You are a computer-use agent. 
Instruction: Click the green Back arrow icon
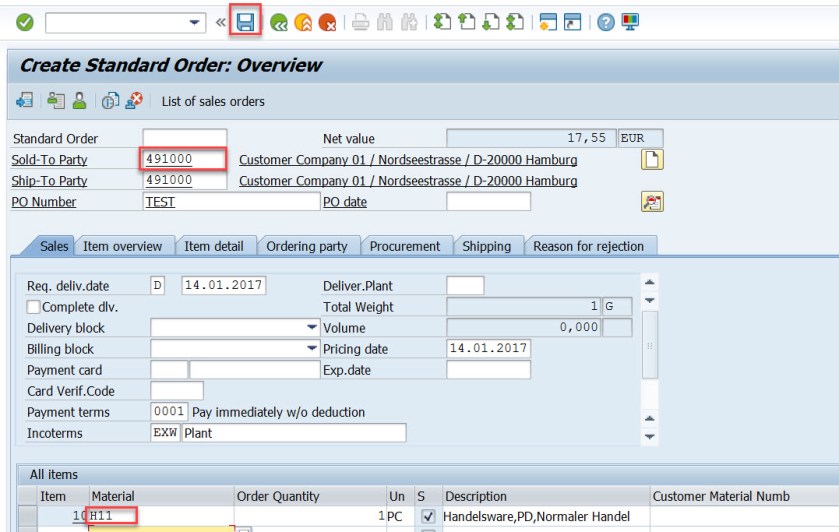(x=279, y=22)
